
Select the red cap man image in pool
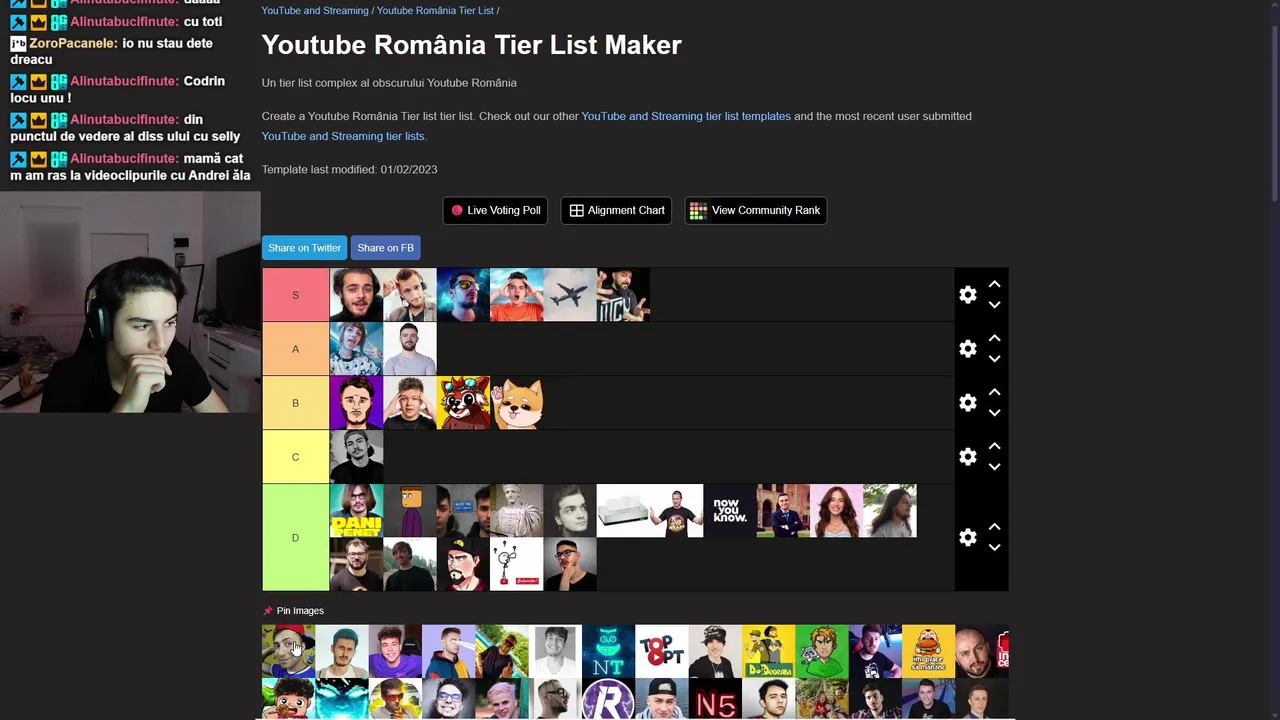click(x=288, y=651)
